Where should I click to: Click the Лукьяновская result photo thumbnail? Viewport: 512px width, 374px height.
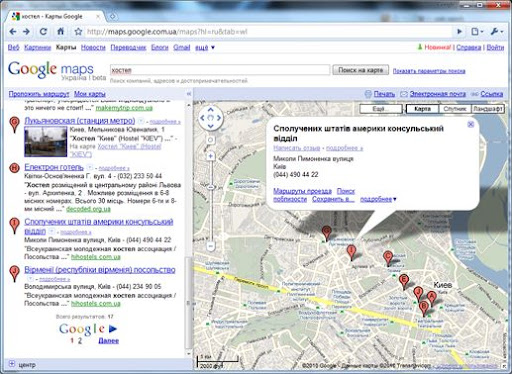[46, 141]
